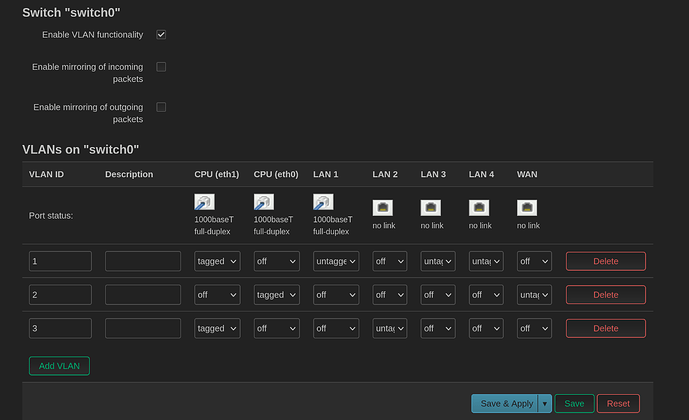Open VLAN 3 LAN 1 dropdown
689x420 pixels.
tap(336, 329)
